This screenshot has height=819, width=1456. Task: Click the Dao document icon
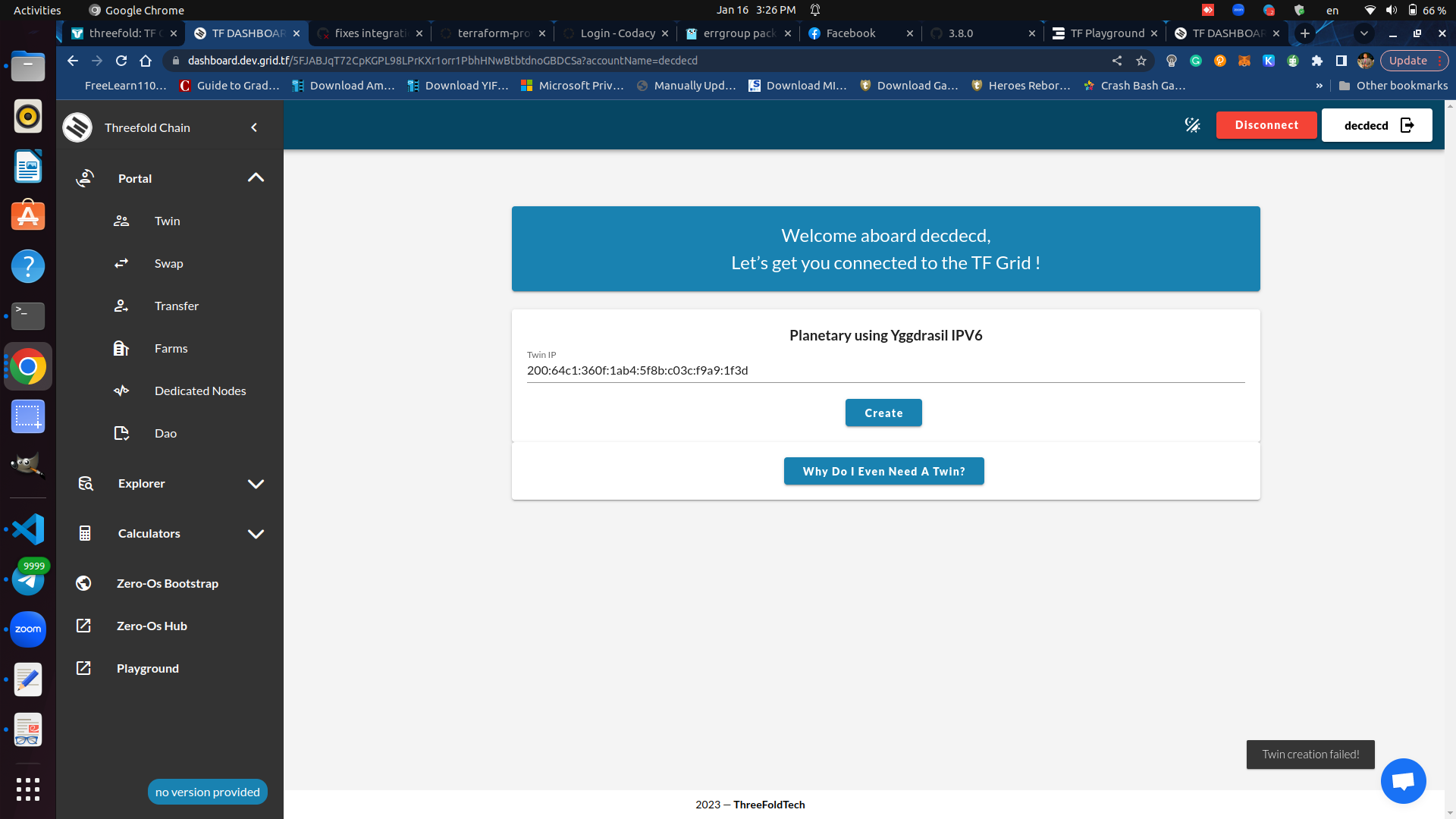point(121,433)
